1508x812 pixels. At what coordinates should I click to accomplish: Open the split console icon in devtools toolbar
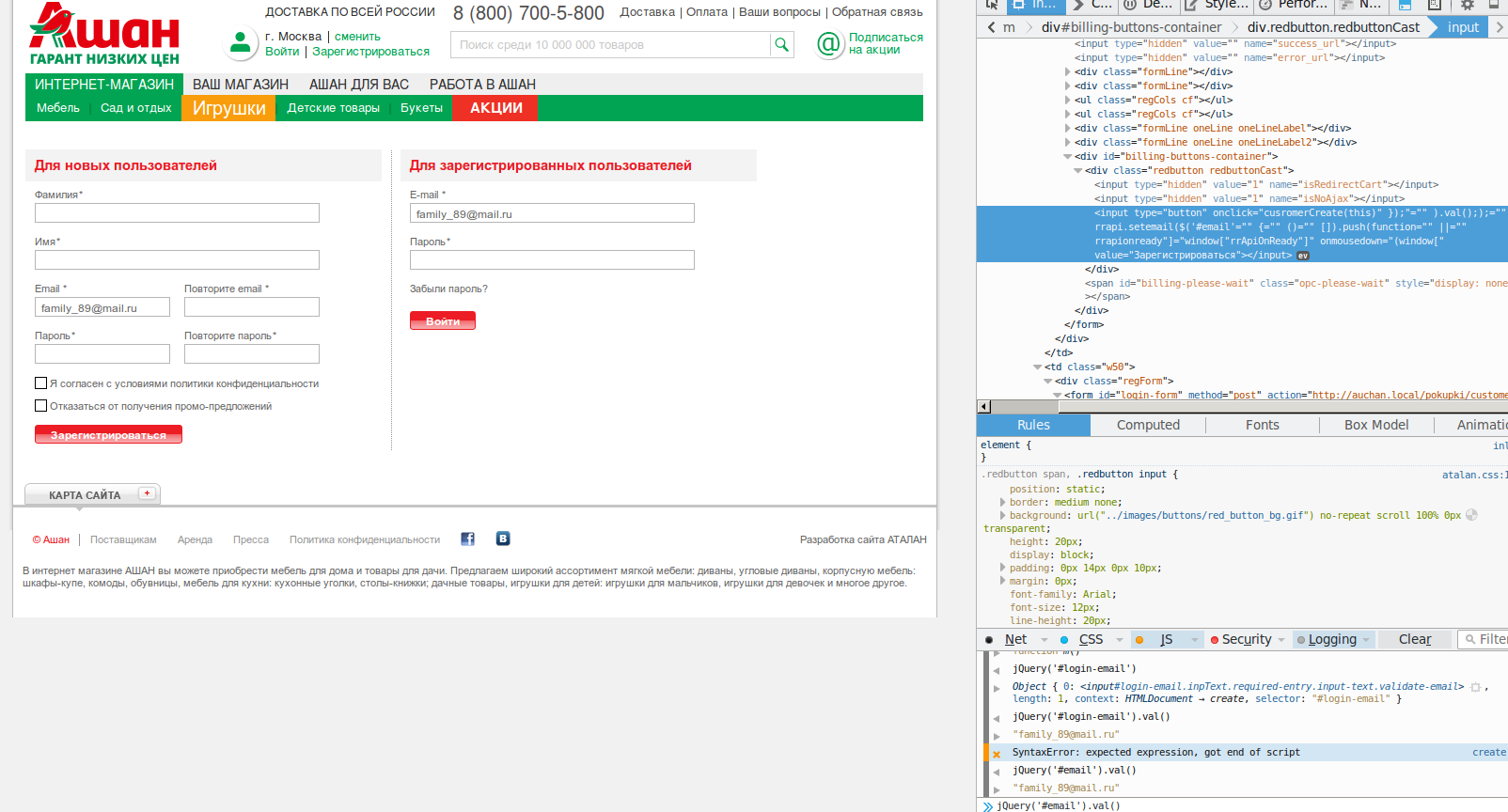pyautogui.click(x=1405, y=5)
